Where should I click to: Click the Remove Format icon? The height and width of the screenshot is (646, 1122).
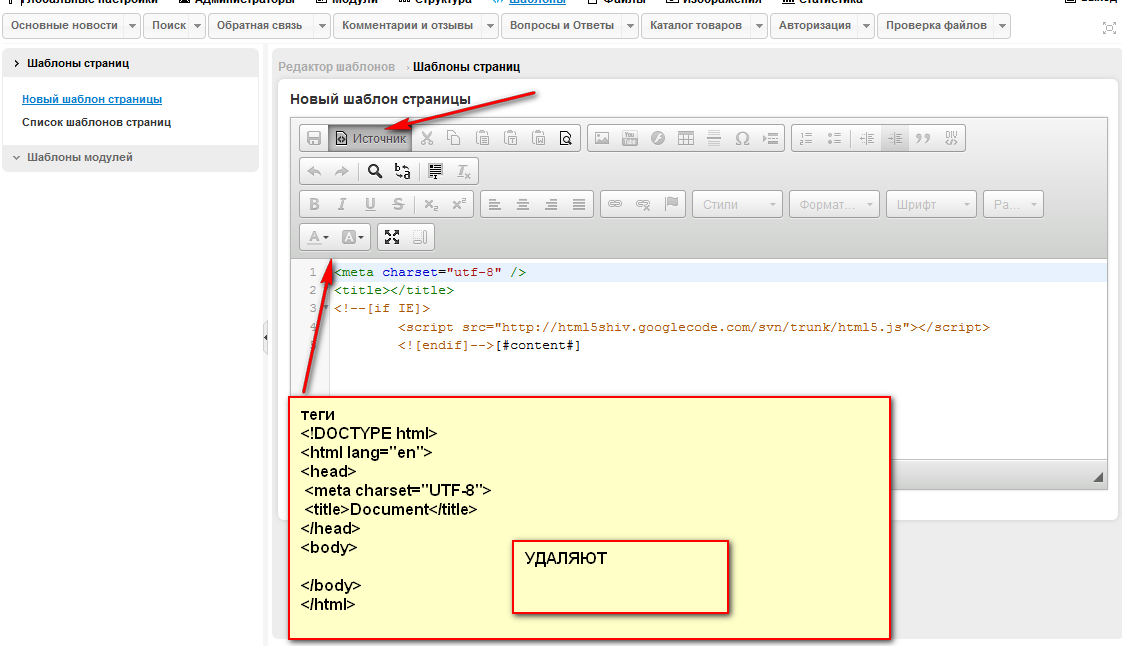[464, 171]
